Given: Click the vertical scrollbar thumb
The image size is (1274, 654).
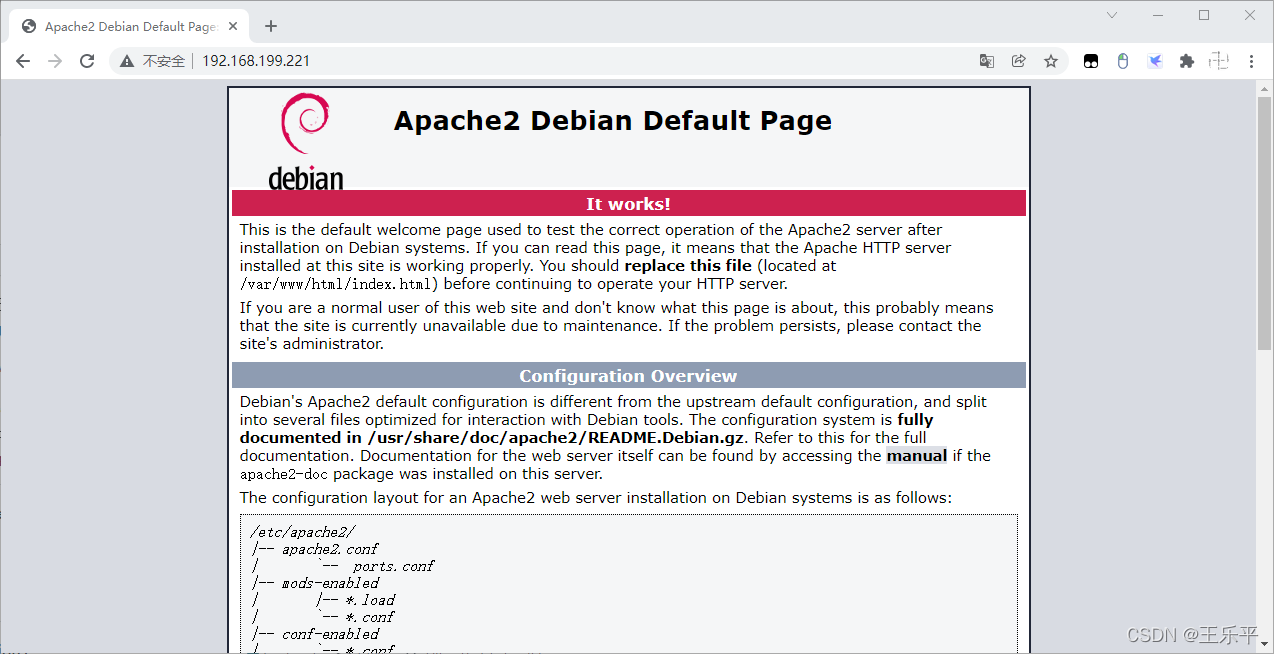Looking at the screenshot, I should pos(1264,224).
